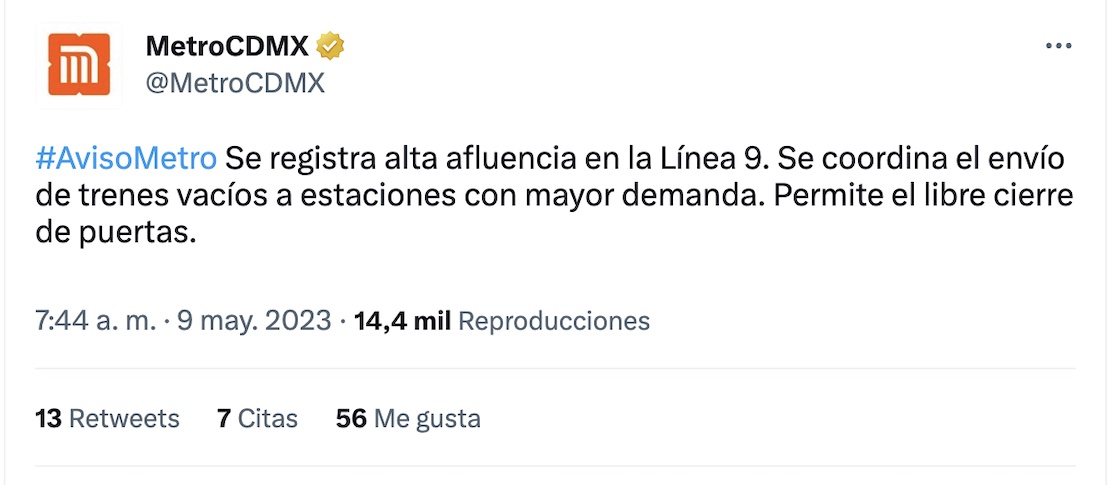1120x485 pixels.
Task: Show who liked via 56 Me gusta
Action: tap(408, 418)
